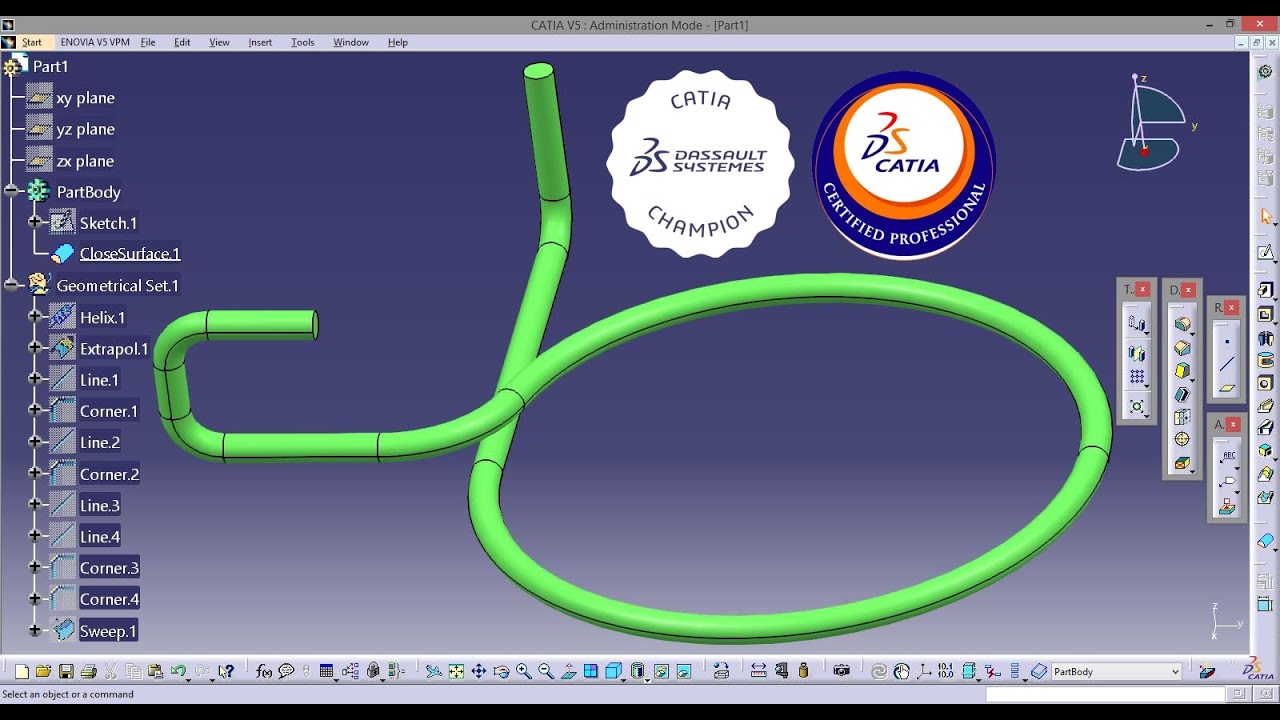Screen dimensions: 1280x720
Task: Open the View Mode dropdown arrow on cube icon
Action: tap(623, 680)
